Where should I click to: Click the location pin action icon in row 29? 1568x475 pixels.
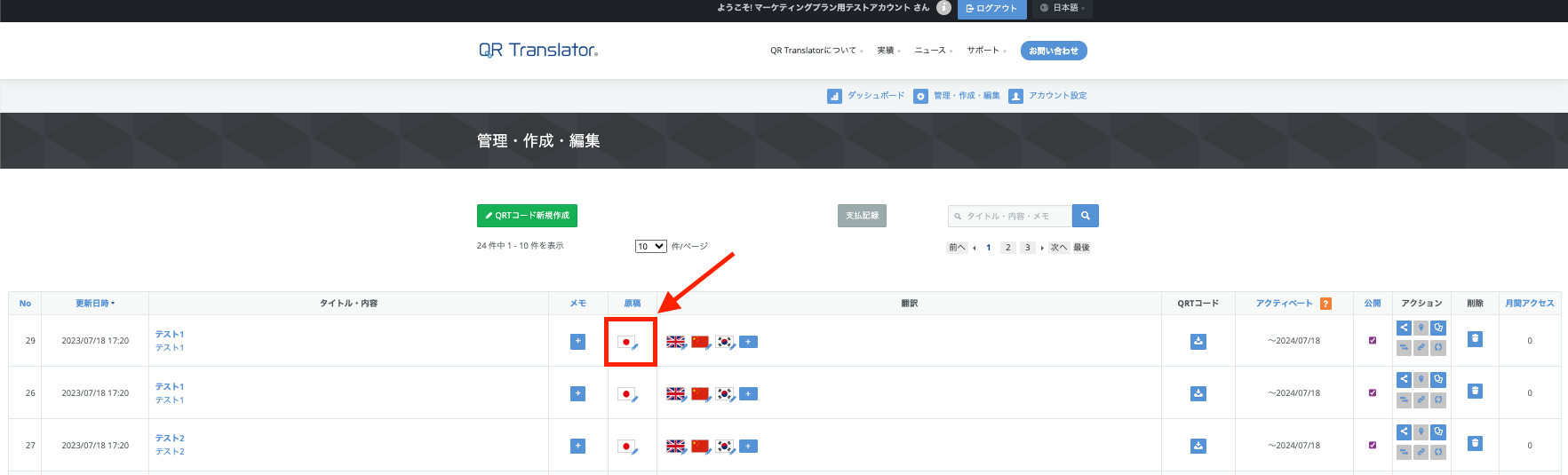[x=1421, y=328]
